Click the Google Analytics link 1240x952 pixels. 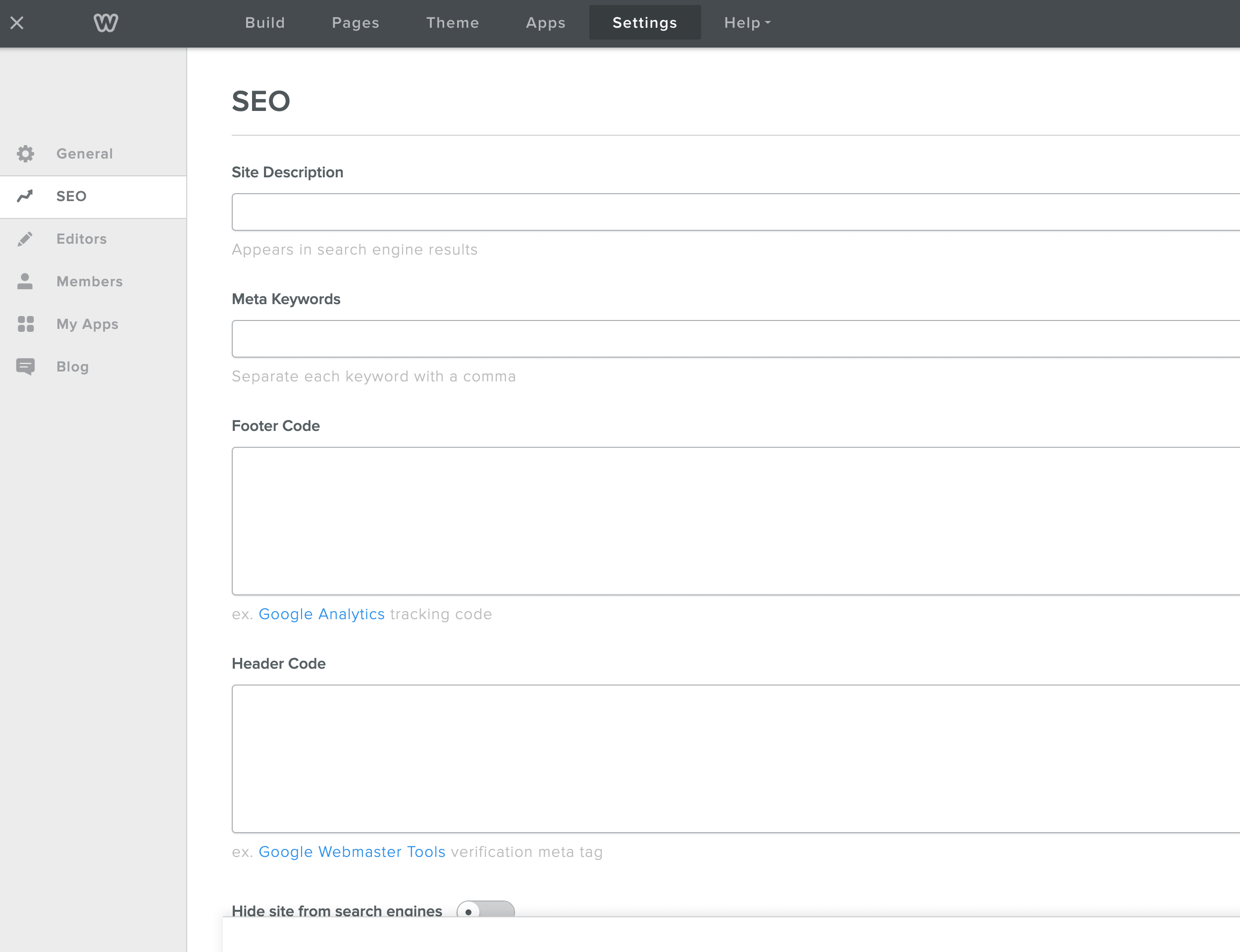point(320,614)
